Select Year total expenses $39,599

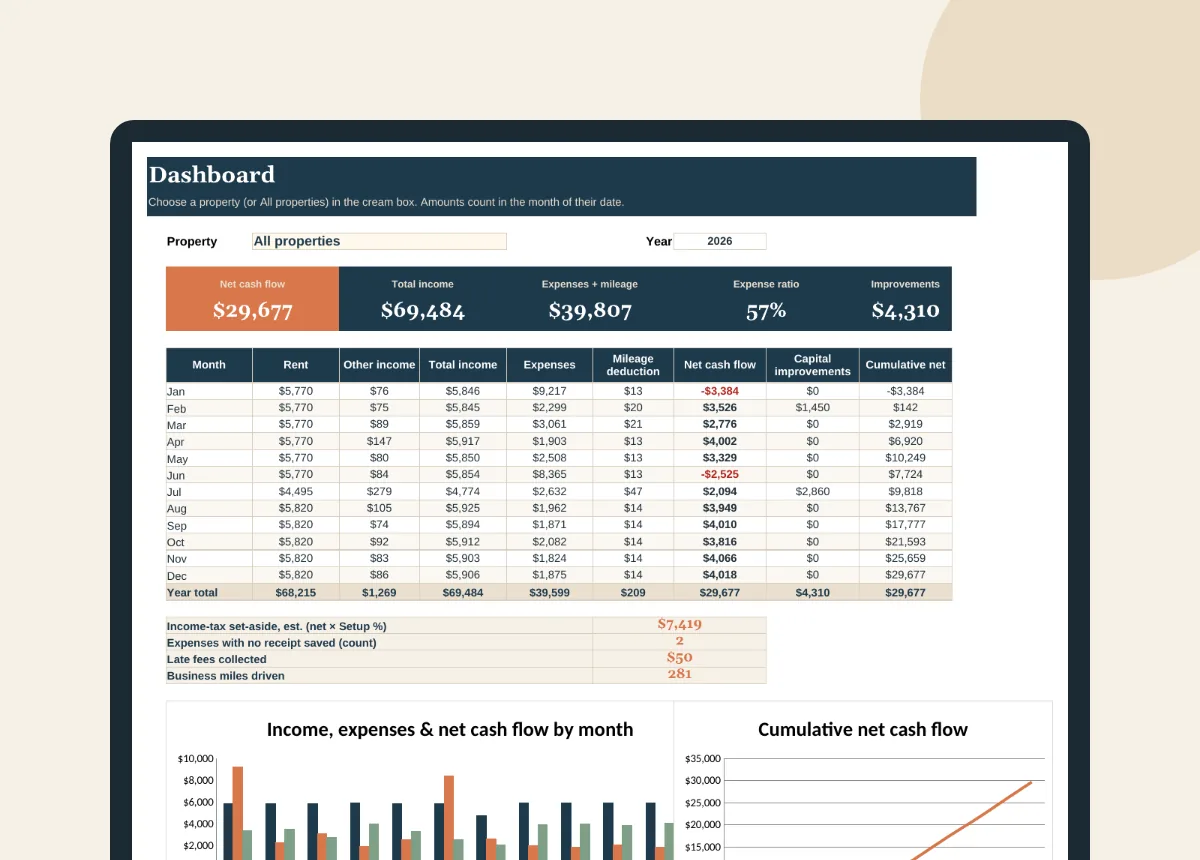(x=550, y=592)
